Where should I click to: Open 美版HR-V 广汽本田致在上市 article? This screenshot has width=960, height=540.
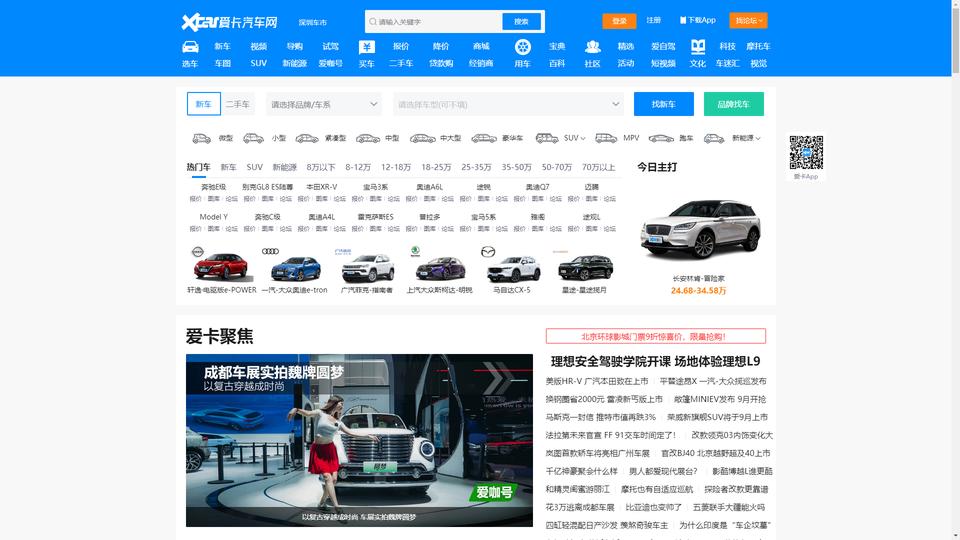597,381
